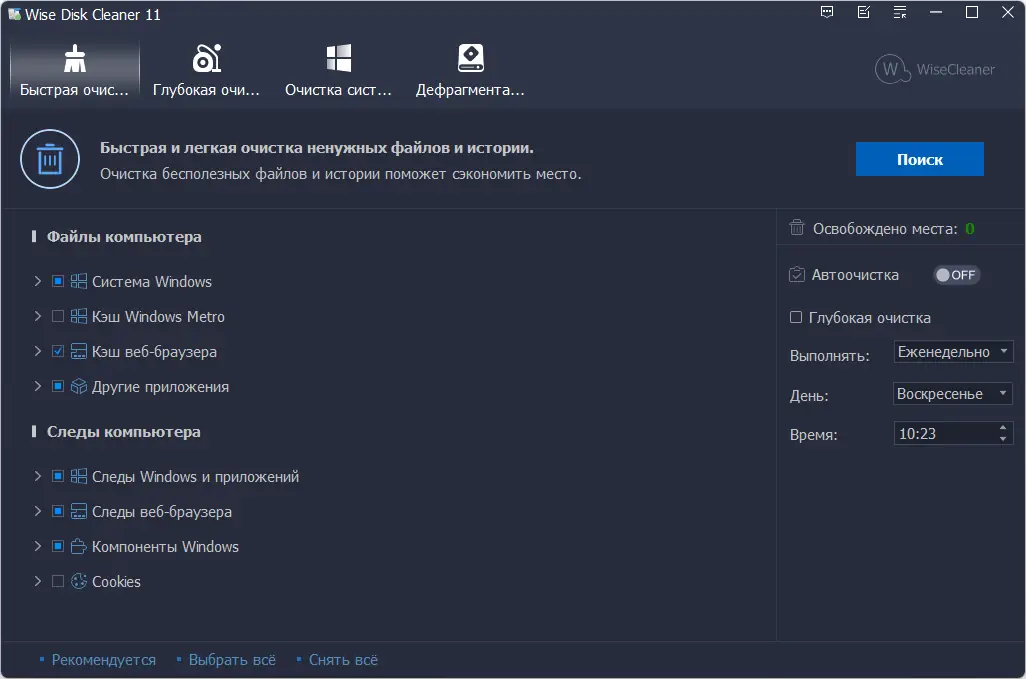Click the WiseCleaner logo
Viewport: 1026px width, 679px height.
[935, 69]
